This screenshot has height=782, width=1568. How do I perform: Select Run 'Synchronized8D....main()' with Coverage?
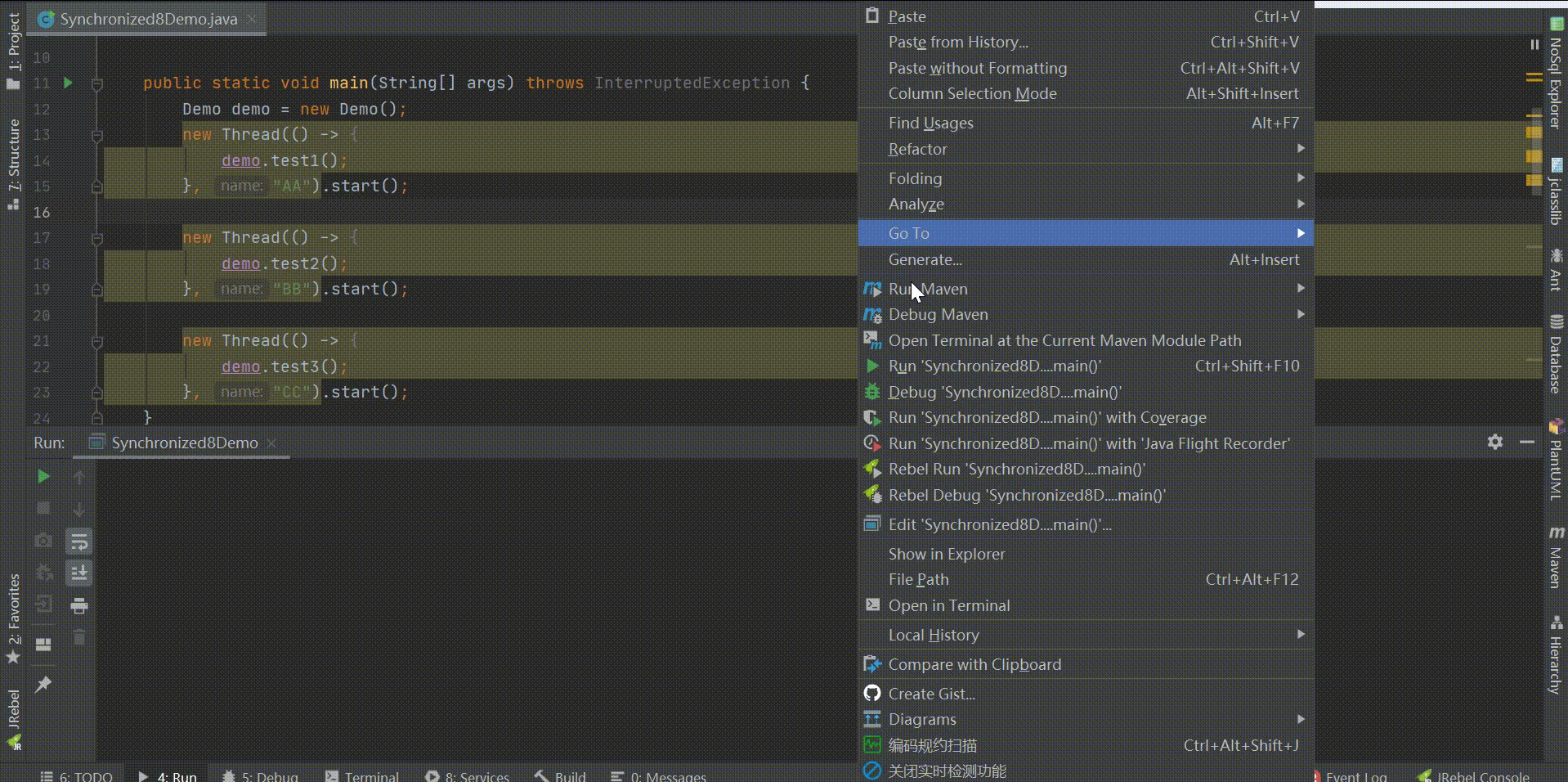point(1086,417)
